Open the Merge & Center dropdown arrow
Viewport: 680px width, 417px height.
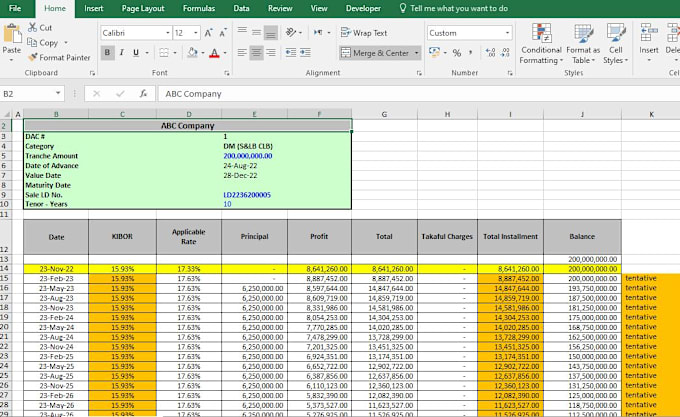416,53
